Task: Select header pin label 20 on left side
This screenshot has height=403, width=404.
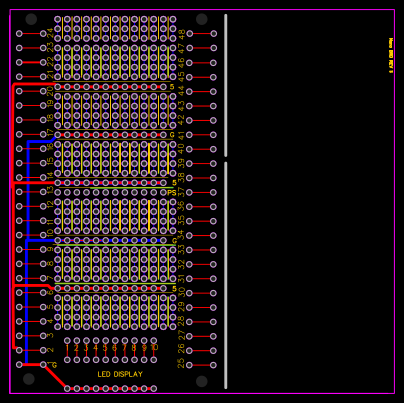Action: [x=50, y=91]
